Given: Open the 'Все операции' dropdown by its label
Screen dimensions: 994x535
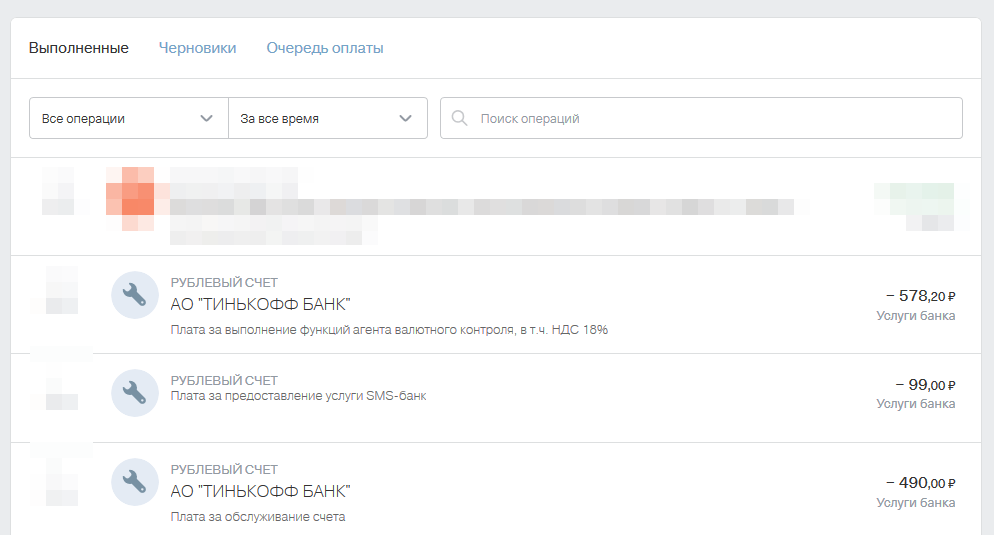Looking at the screenshot, I should 84,118.
